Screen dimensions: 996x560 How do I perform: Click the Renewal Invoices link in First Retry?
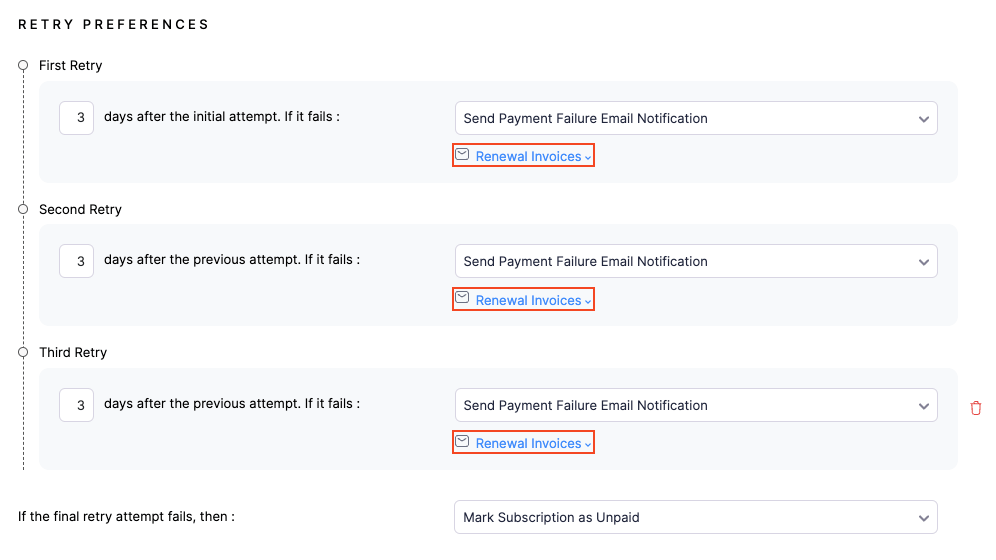click(528, 157)
